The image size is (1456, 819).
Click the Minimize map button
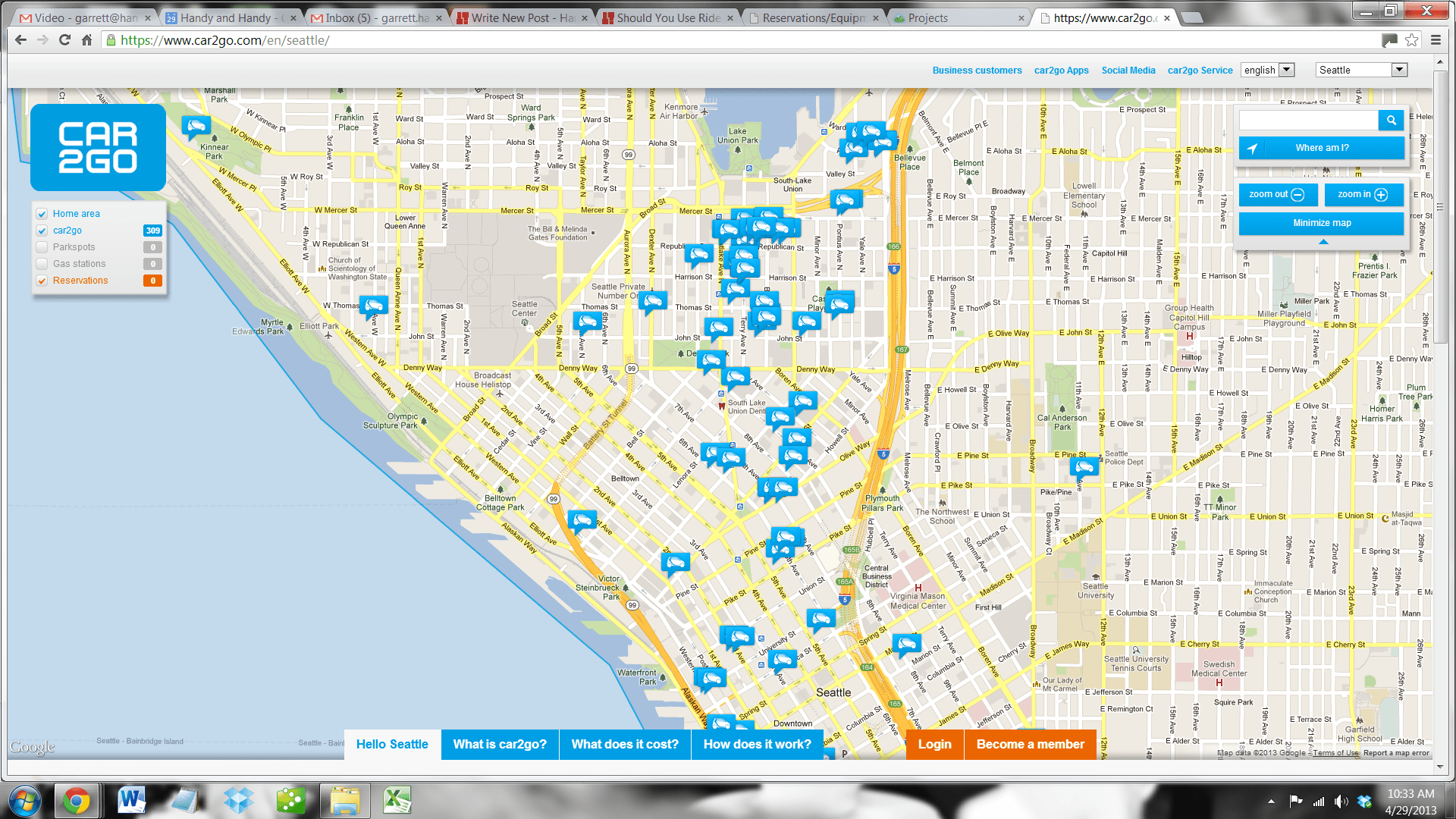pyautogui.click(x=1322, y=223)
